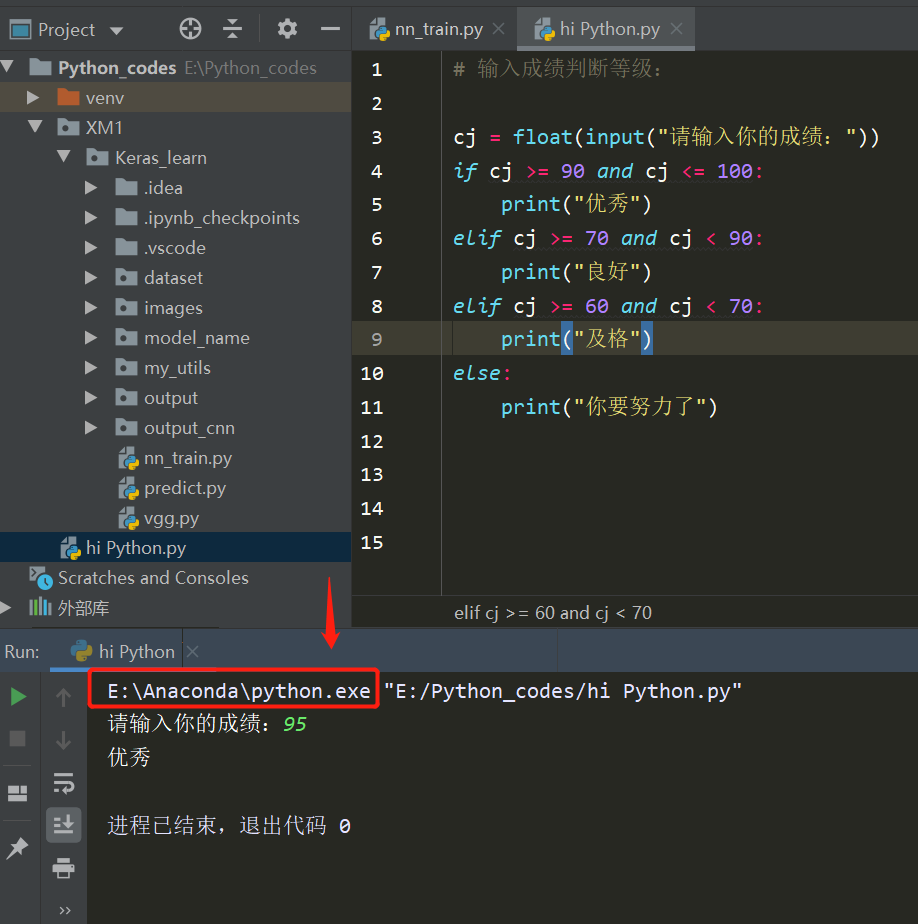The height and width of the screenshot is (924, 918).
Task: Click the Pin Tab icon in Run panel
Action: point(17,847)
